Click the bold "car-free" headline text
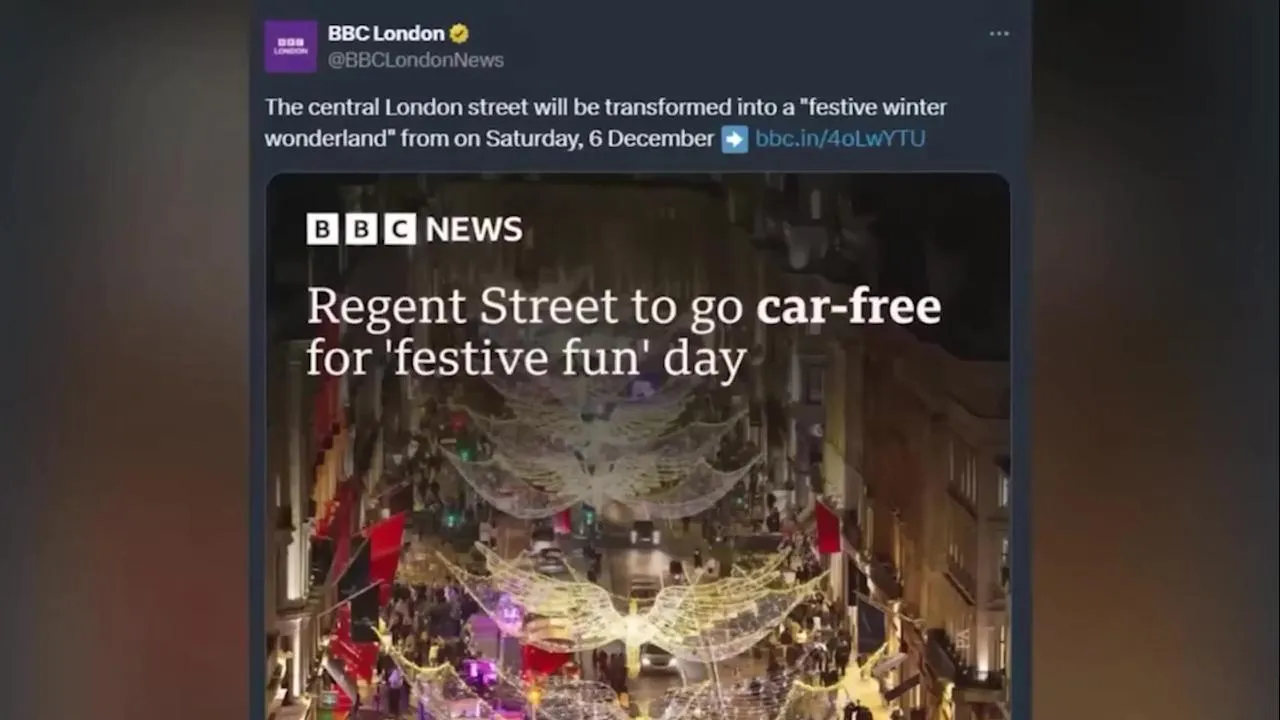1280x720 pixels. pos(849,307)
